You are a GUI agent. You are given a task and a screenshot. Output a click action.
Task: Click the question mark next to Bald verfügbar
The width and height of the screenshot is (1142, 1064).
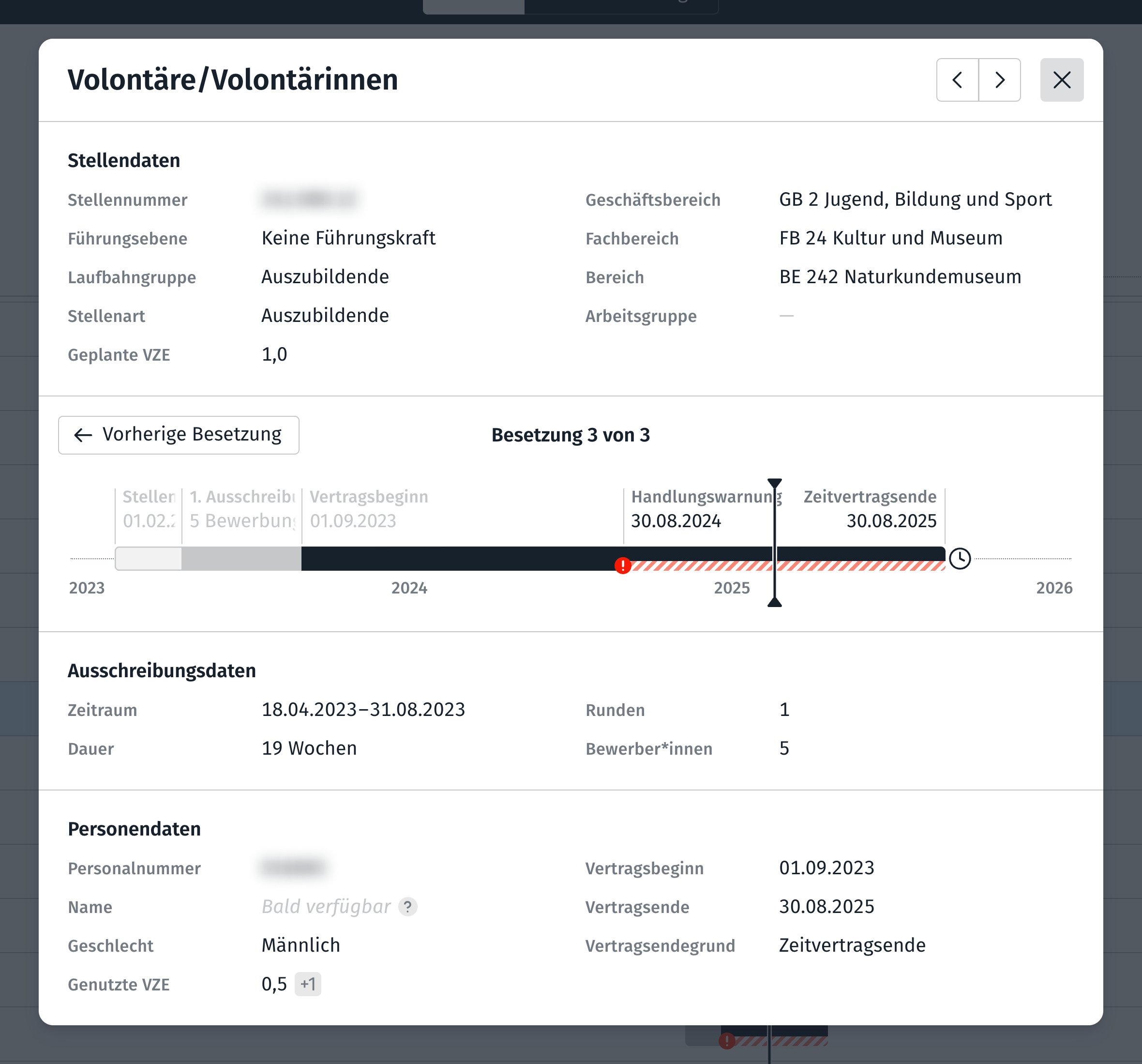(408, 907)
